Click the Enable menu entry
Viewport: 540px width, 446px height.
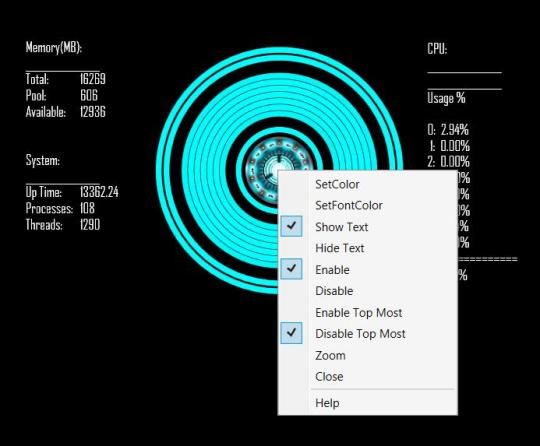(x=367, y=270)
